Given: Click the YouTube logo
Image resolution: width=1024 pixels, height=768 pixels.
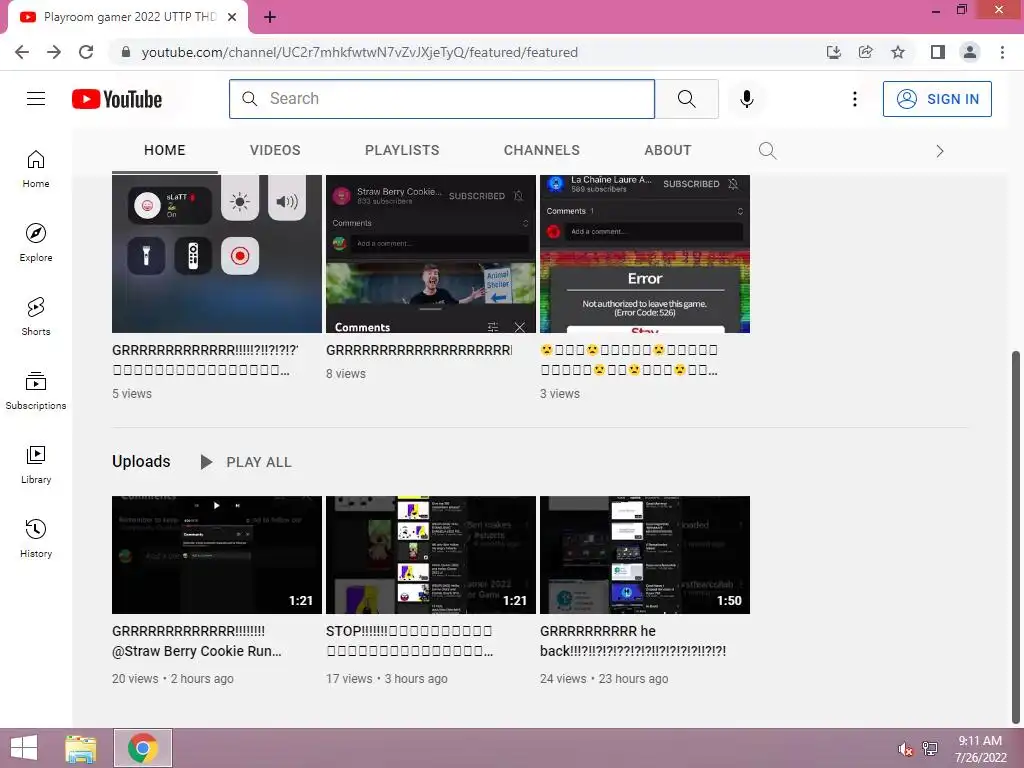Looking at the screenshot, I should (x=117, y=99).
